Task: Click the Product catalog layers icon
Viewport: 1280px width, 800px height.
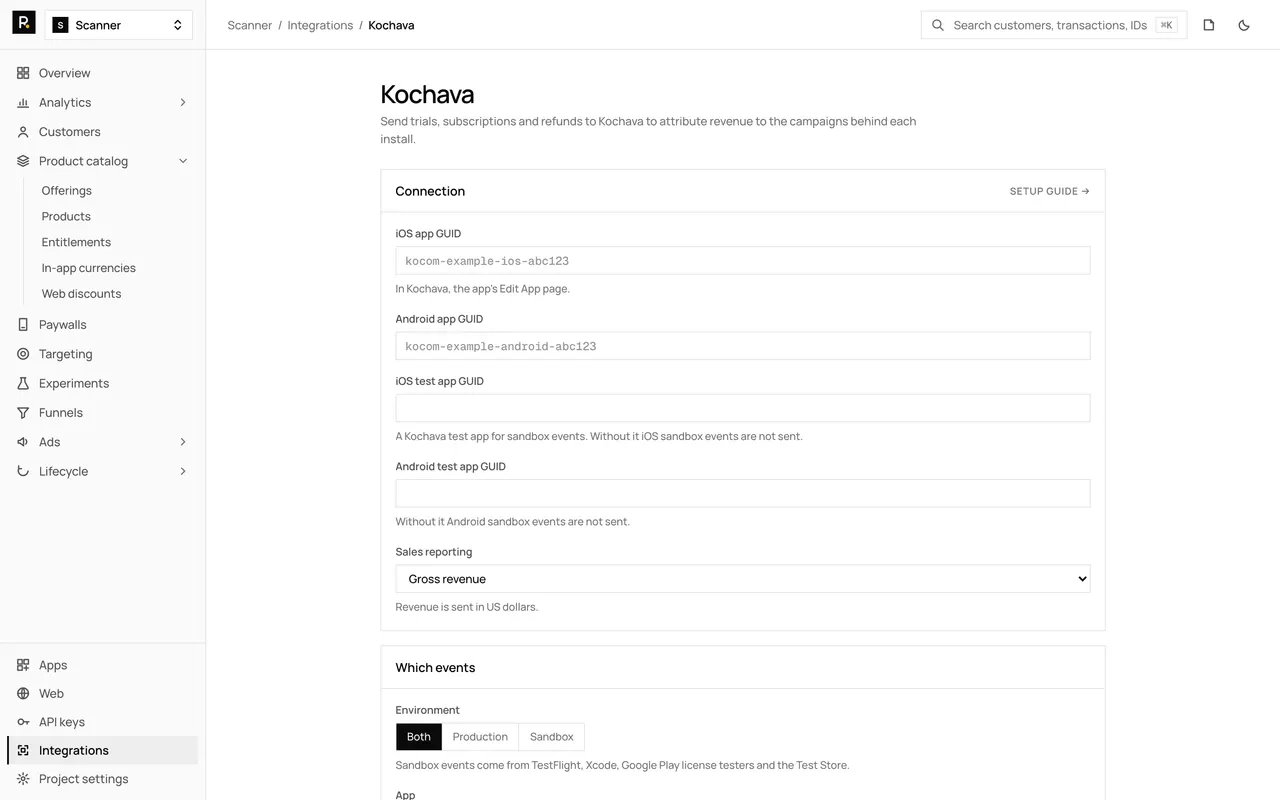Action: point(23,161)
